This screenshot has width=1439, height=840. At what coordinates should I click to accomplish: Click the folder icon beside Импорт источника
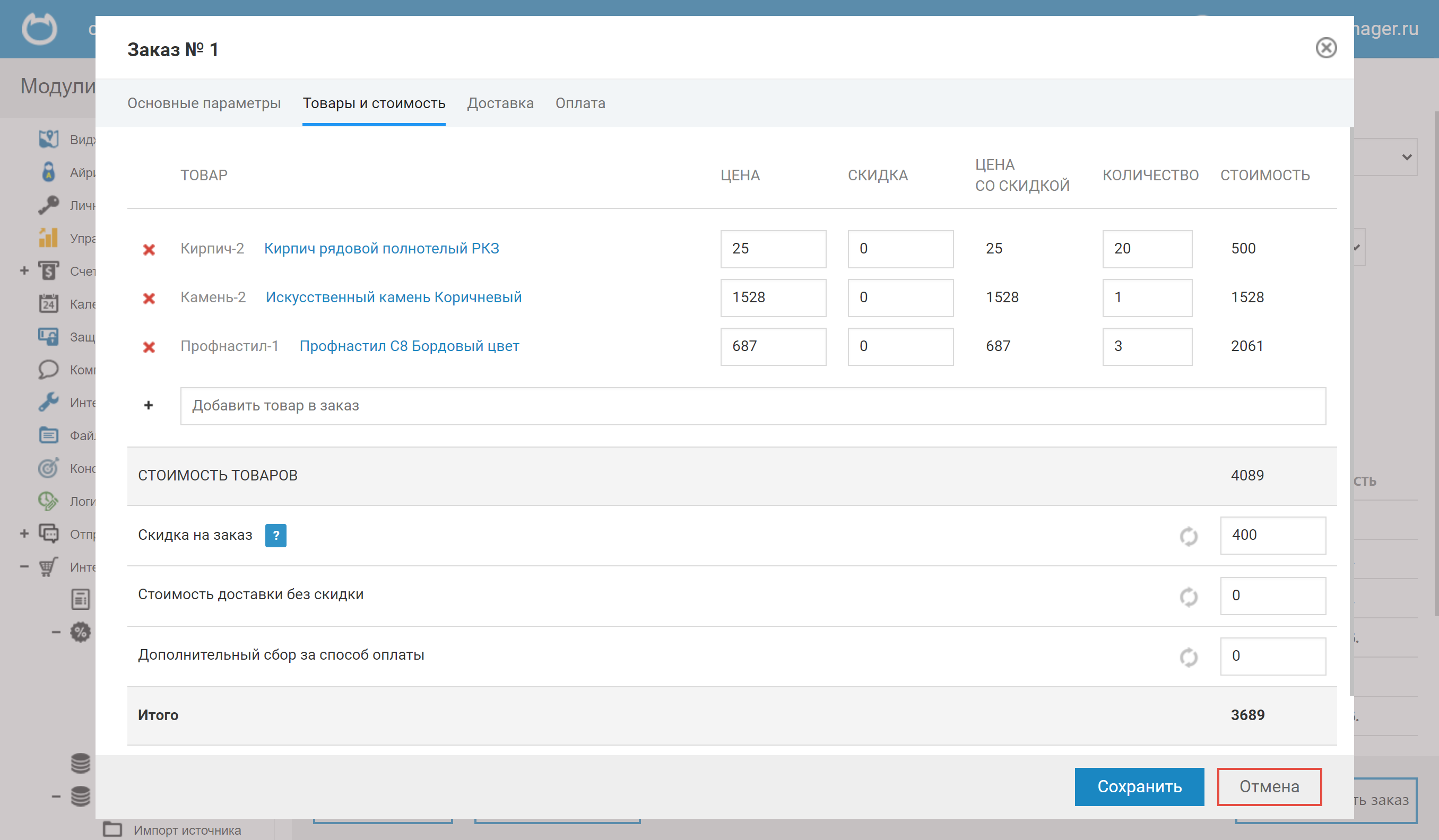click(112, 829)
